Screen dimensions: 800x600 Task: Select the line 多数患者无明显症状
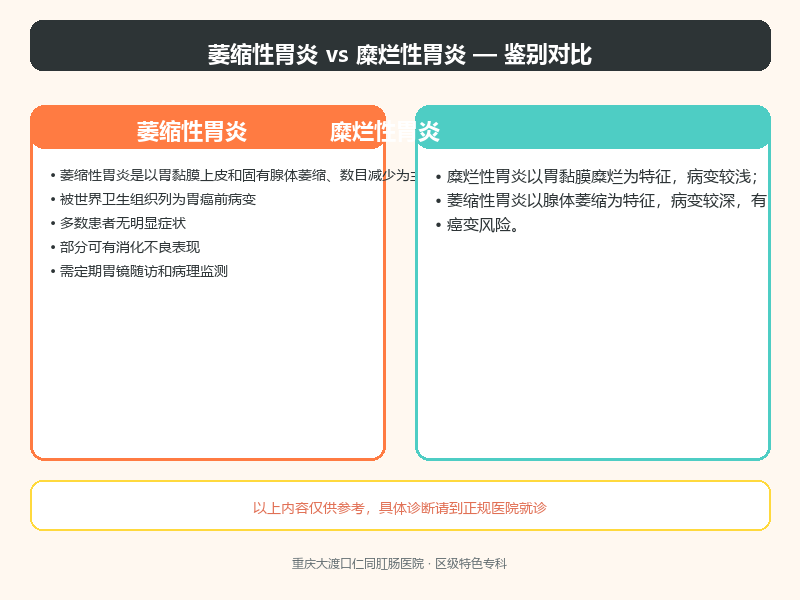pyautogui.click(x=122, y=223)
